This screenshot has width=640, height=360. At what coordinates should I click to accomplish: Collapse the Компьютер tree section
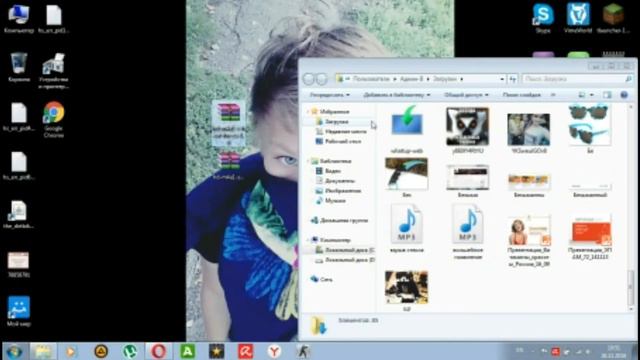click(x=308, y=240)
